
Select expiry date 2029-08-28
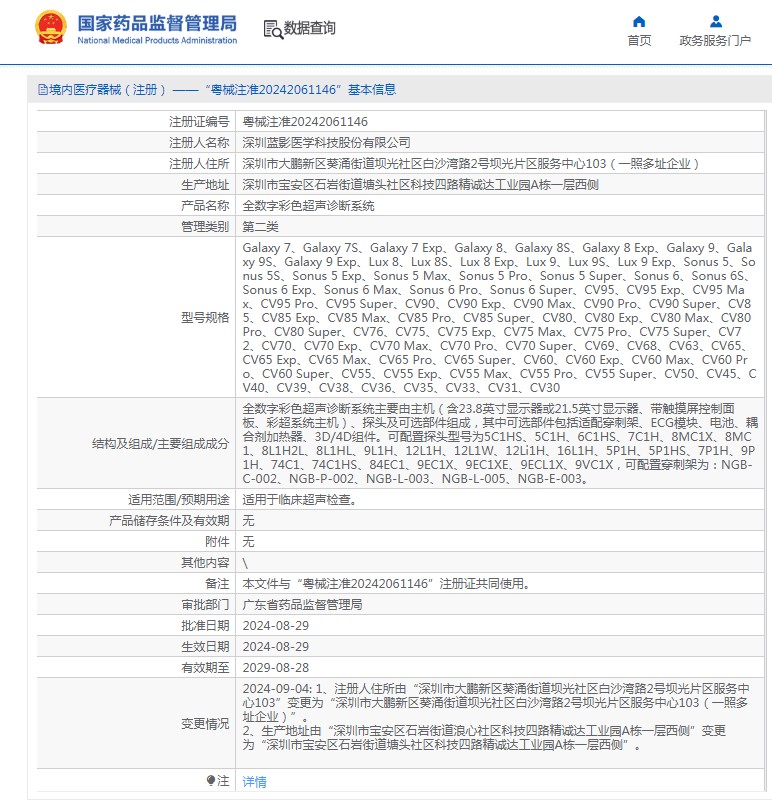276,668
